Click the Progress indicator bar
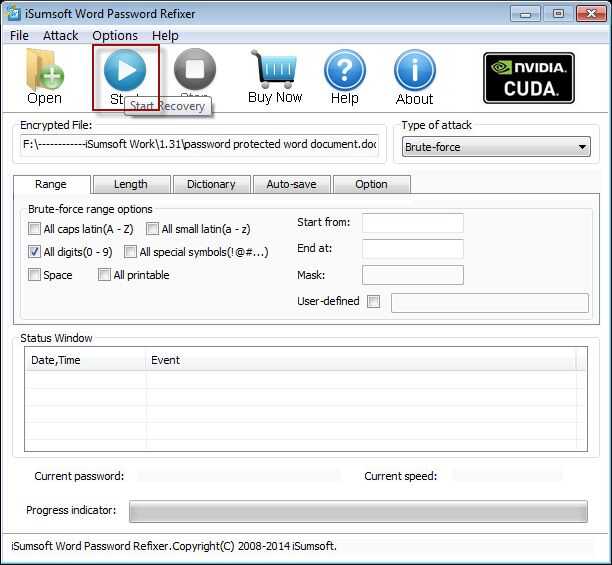The image size is (612, 565). [x=358, y=511]
